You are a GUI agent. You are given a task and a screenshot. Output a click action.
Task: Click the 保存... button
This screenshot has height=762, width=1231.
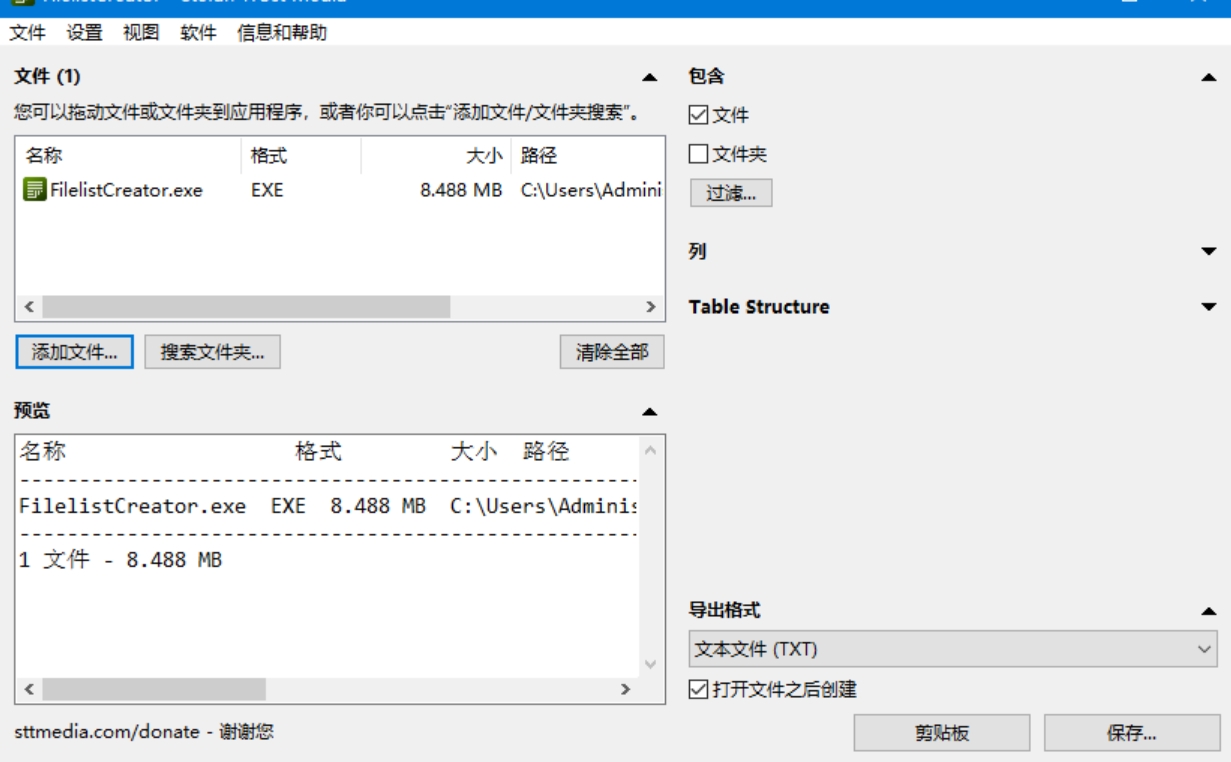pos(1132,733)
